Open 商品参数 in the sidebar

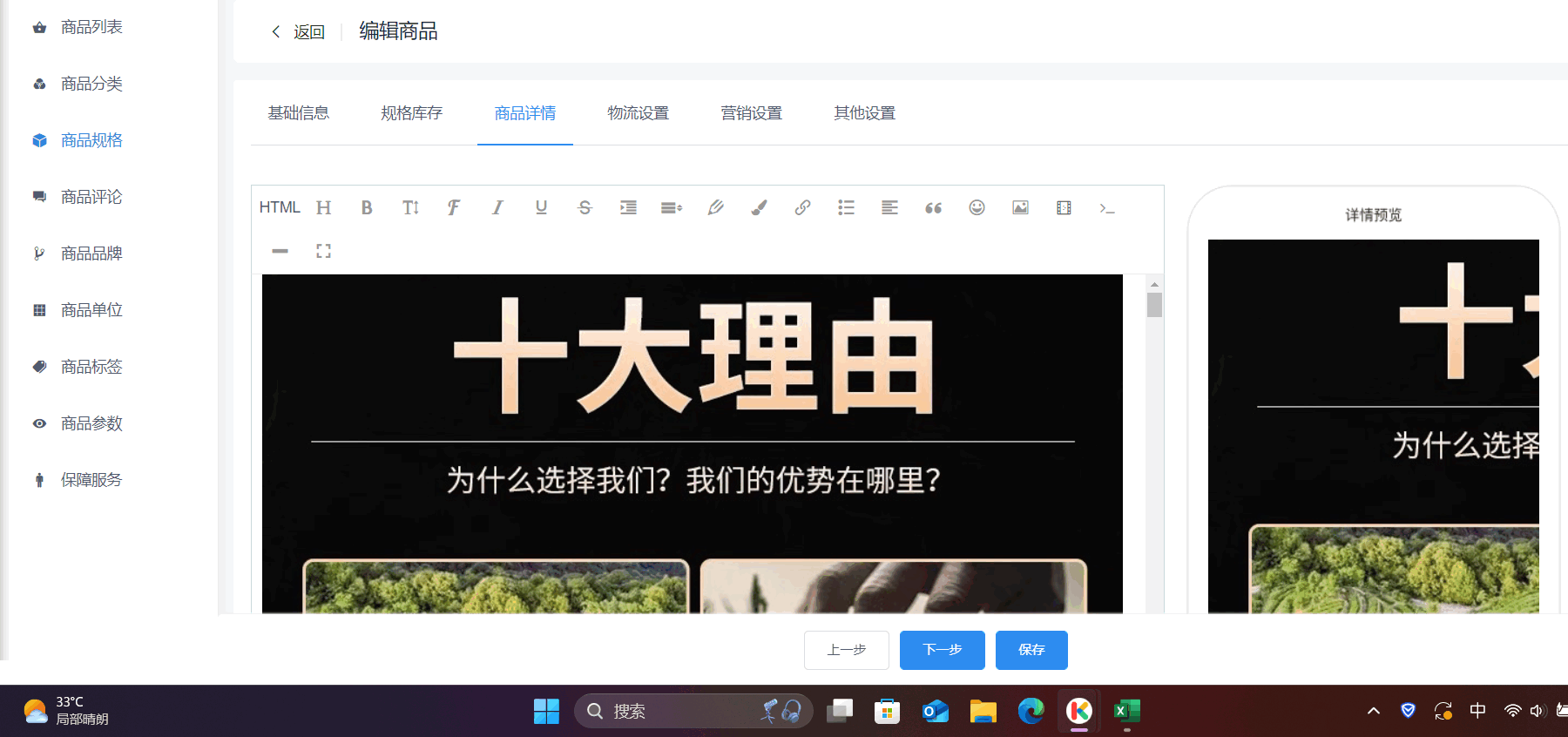[x=91, y=424]
